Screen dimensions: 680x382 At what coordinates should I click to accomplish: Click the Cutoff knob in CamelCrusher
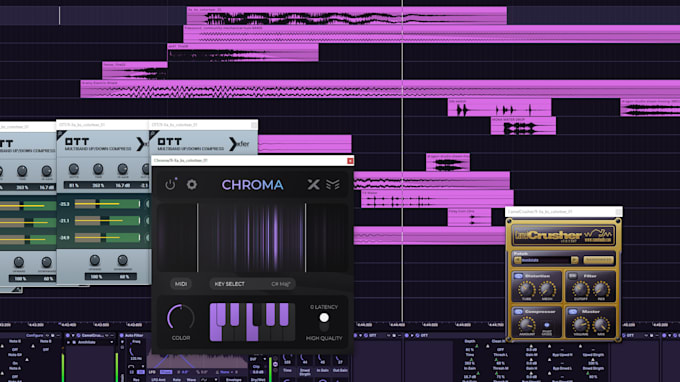(x=580, y=289)
